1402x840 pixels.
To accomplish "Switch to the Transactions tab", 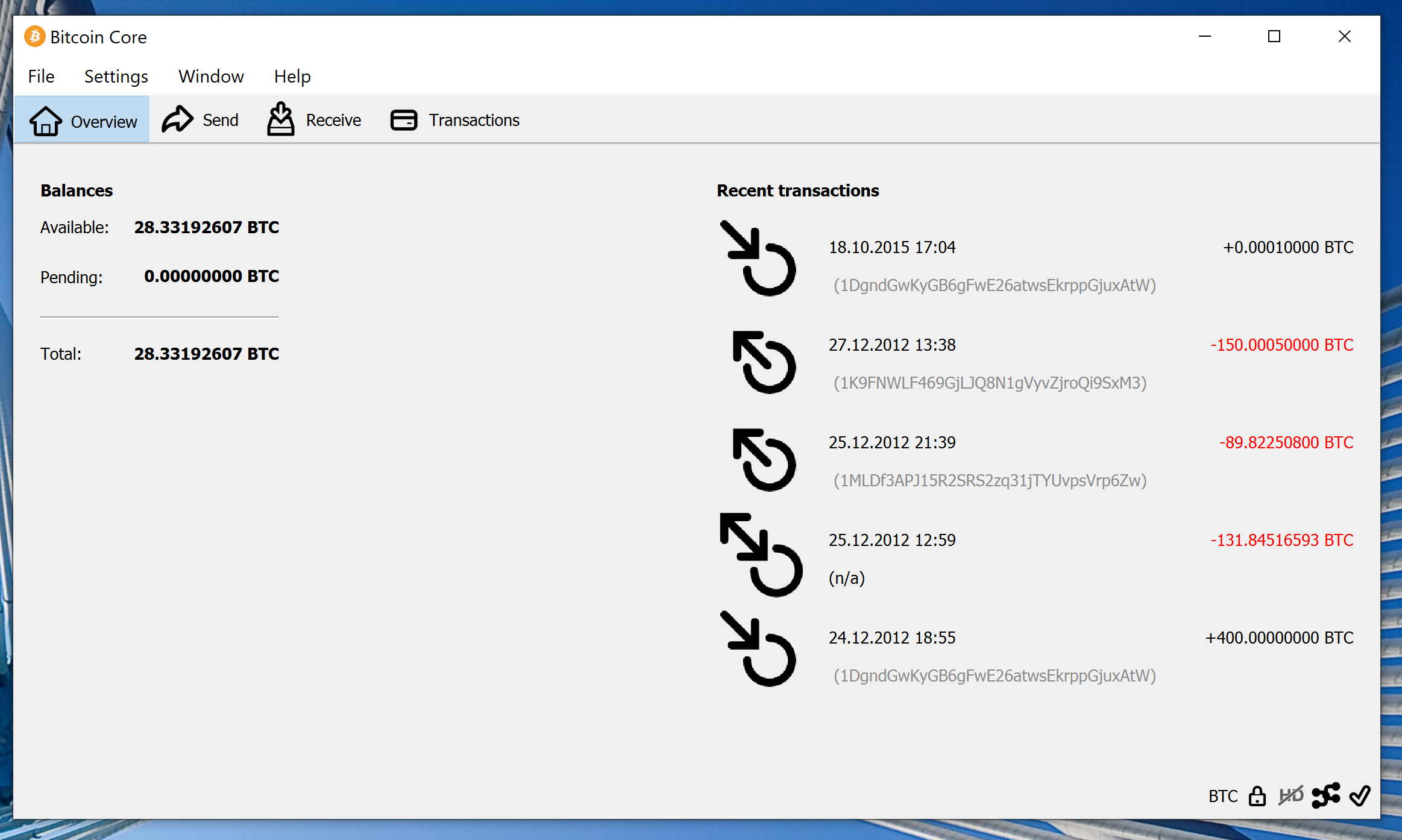I will point(455,120).
